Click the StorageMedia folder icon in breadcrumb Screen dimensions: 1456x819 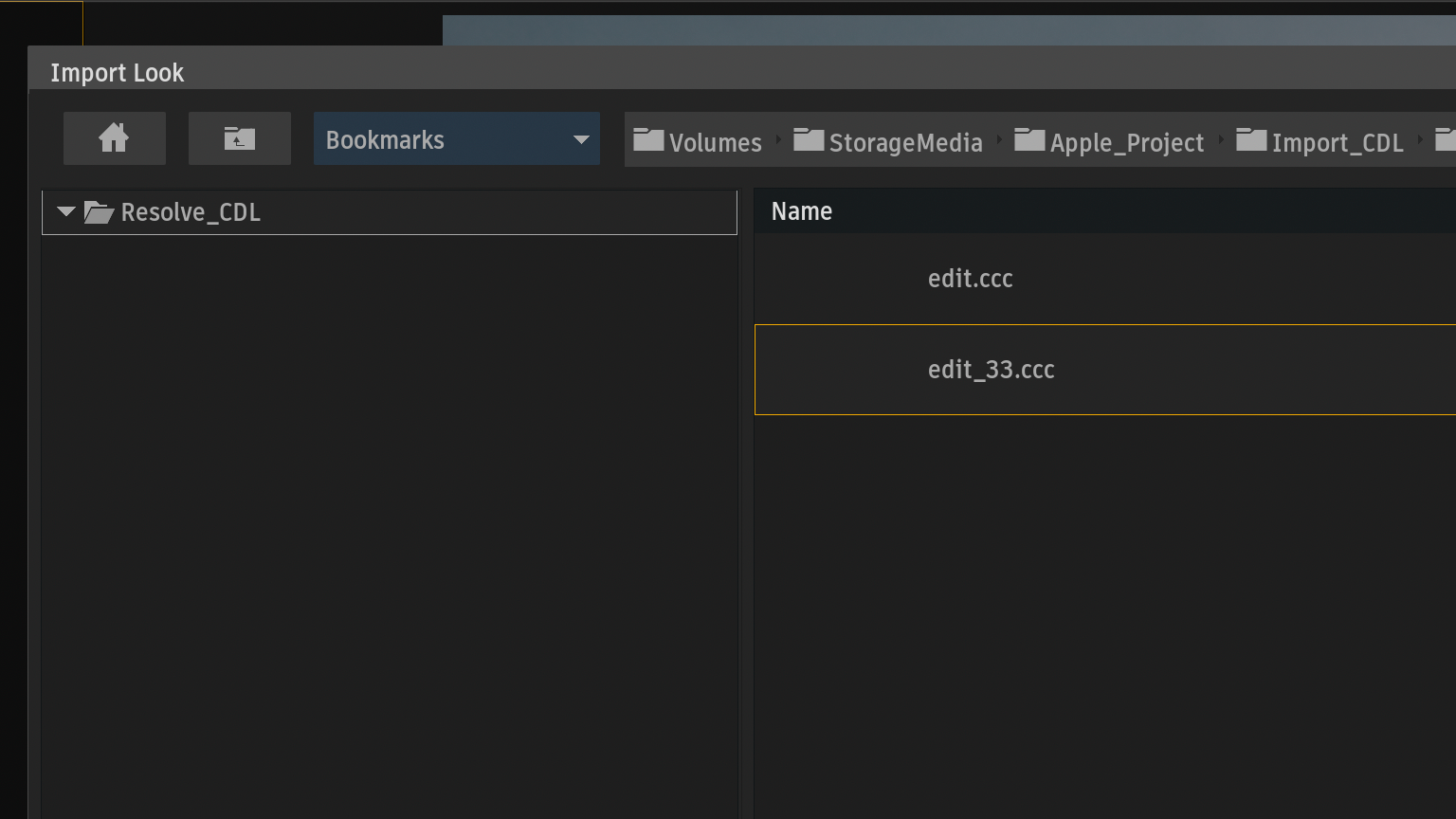pos(809,140)
